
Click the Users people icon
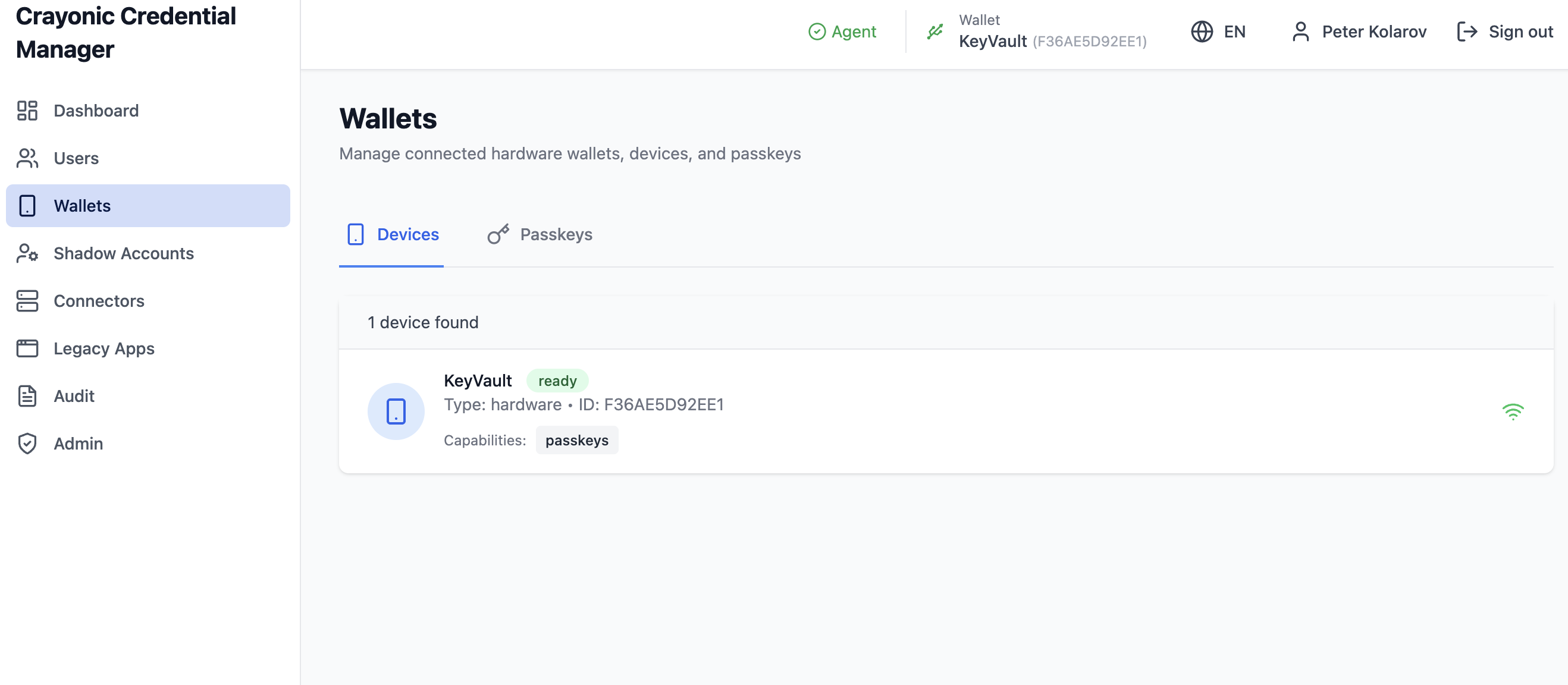click(x=27, y=158)
